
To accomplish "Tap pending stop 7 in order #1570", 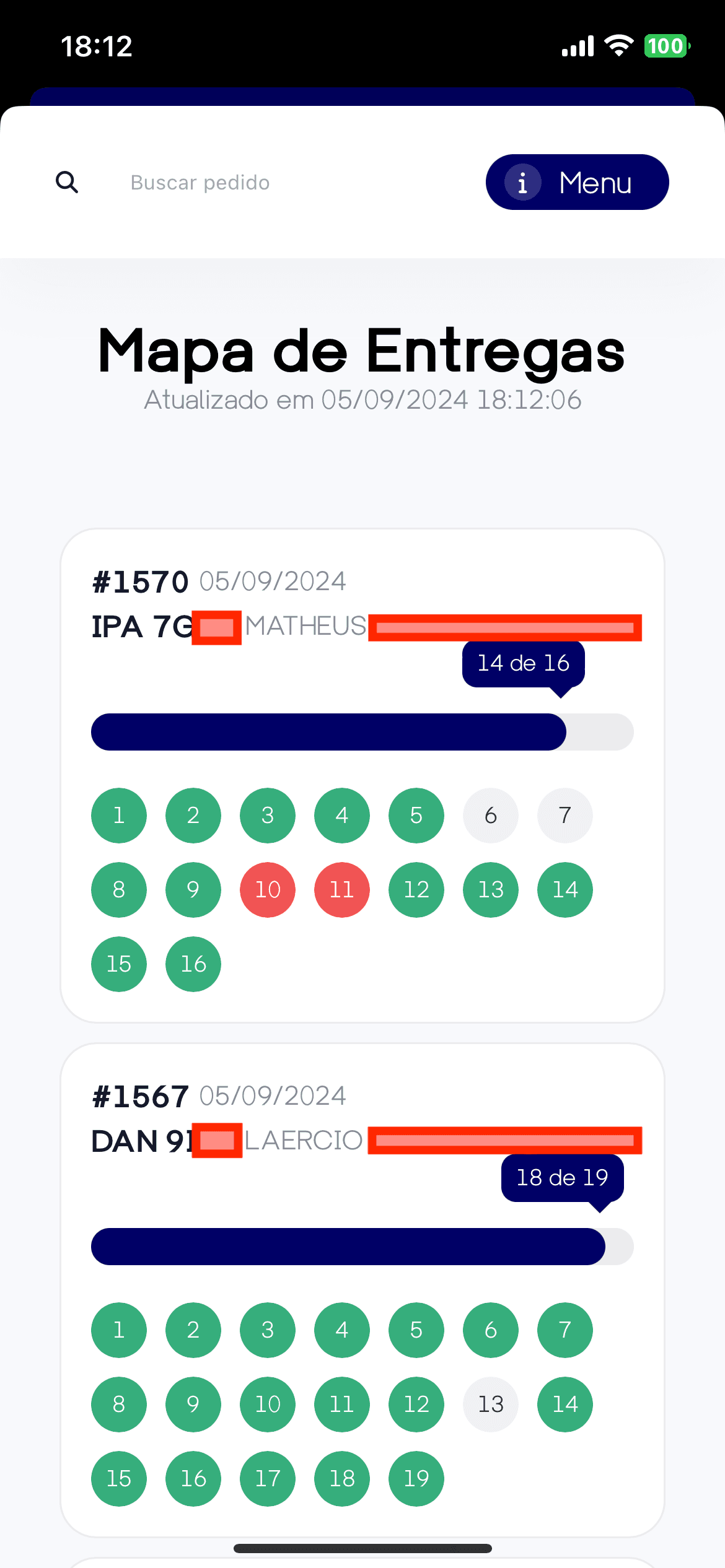I will point(565,816).
